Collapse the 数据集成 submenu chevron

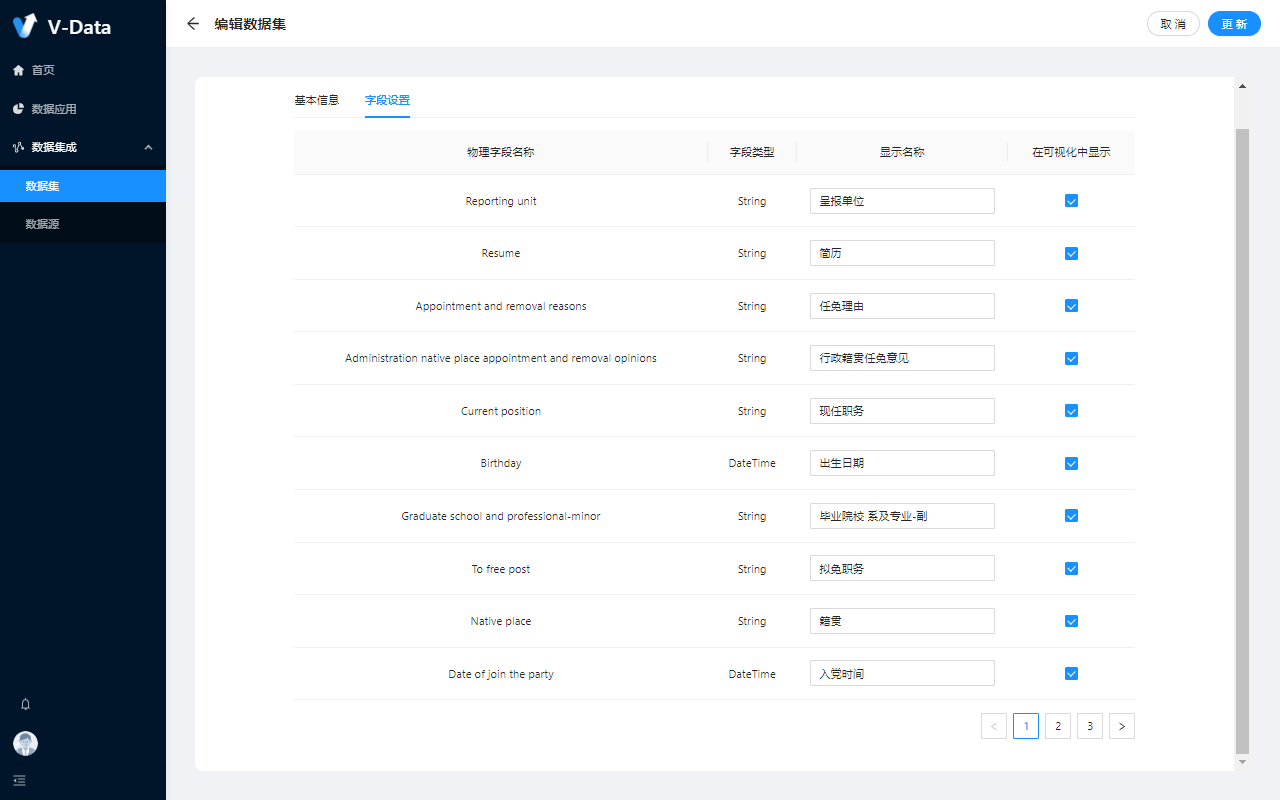(x=148, y=148)
